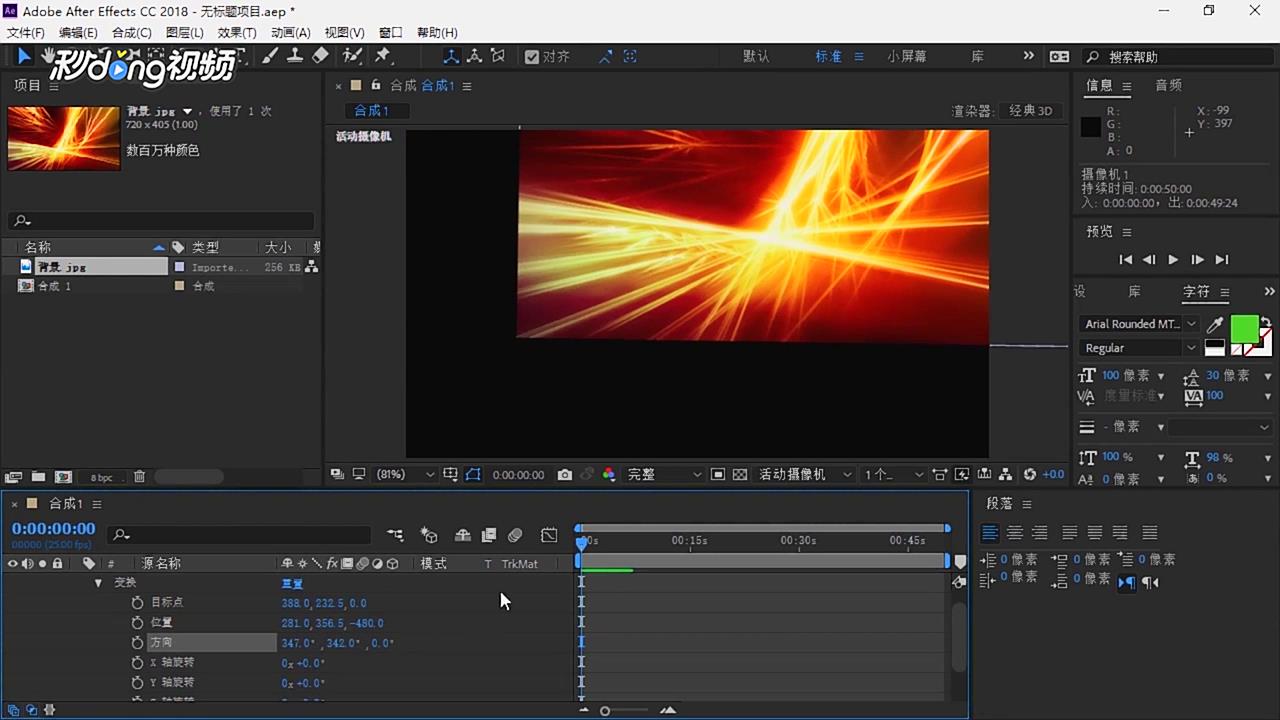This screenshot has width=1280, height=720.
Task: Toggle the 对齐 snapping checkbox
Action: click(x=532, y=57)
